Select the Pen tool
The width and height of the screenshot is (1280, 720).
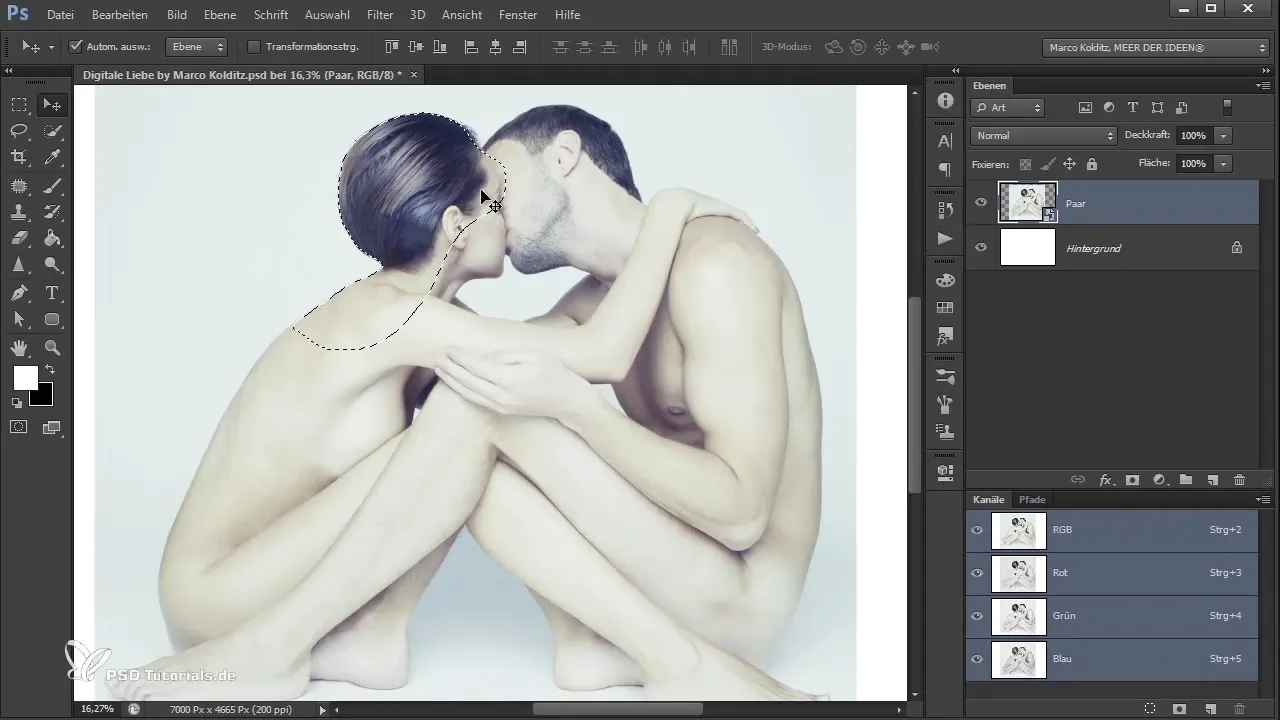(x=19, y=293)
